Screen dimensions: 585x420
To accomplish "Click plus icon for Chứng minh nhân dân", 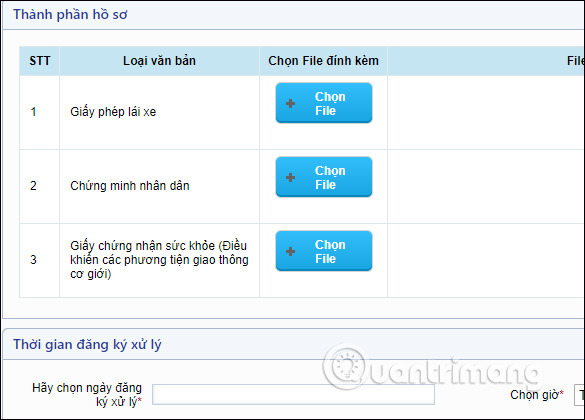I will point(291,178).
